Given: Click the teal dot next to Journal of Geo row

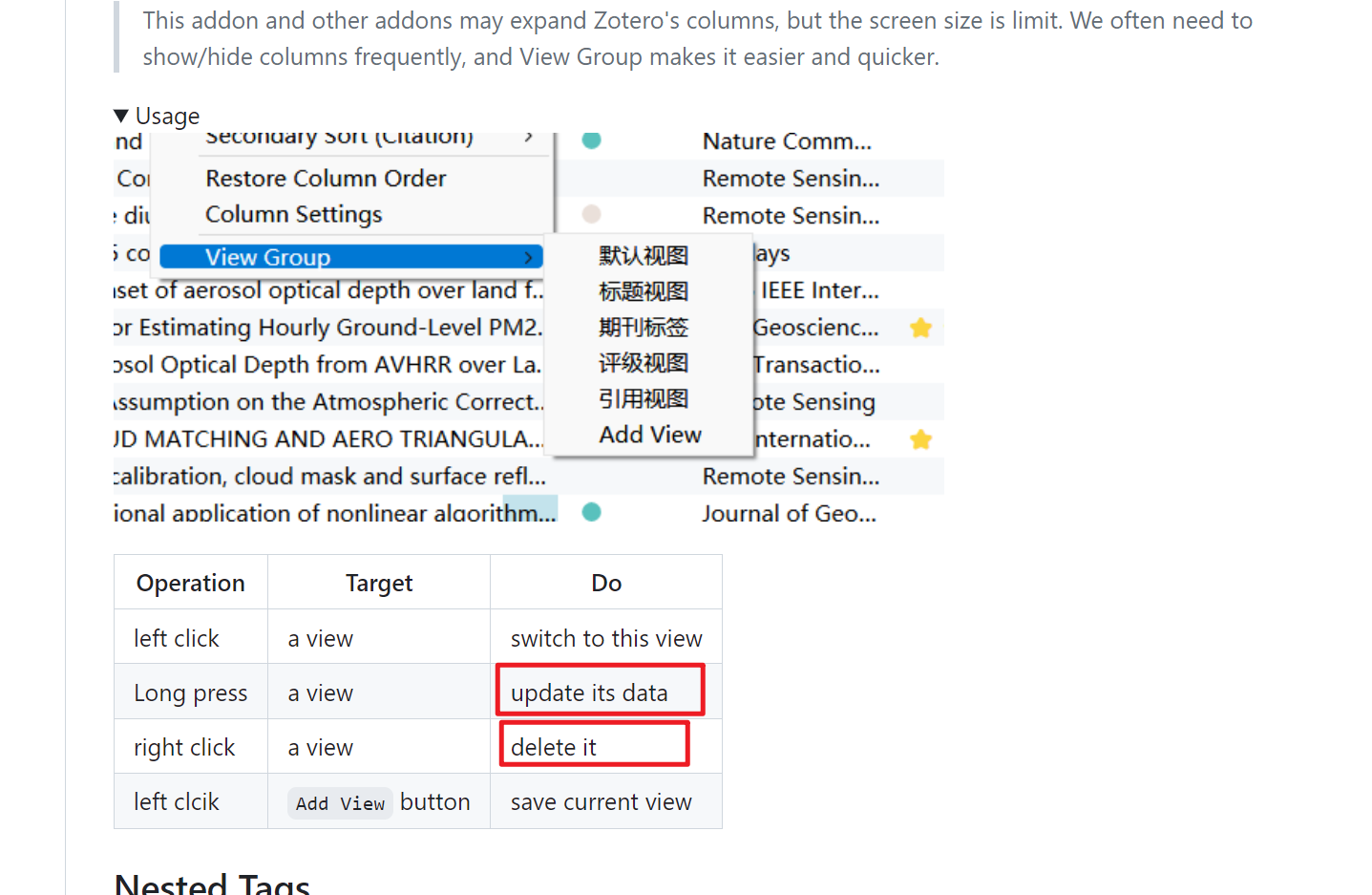Looking at the screenshot, I should (592, 512).
